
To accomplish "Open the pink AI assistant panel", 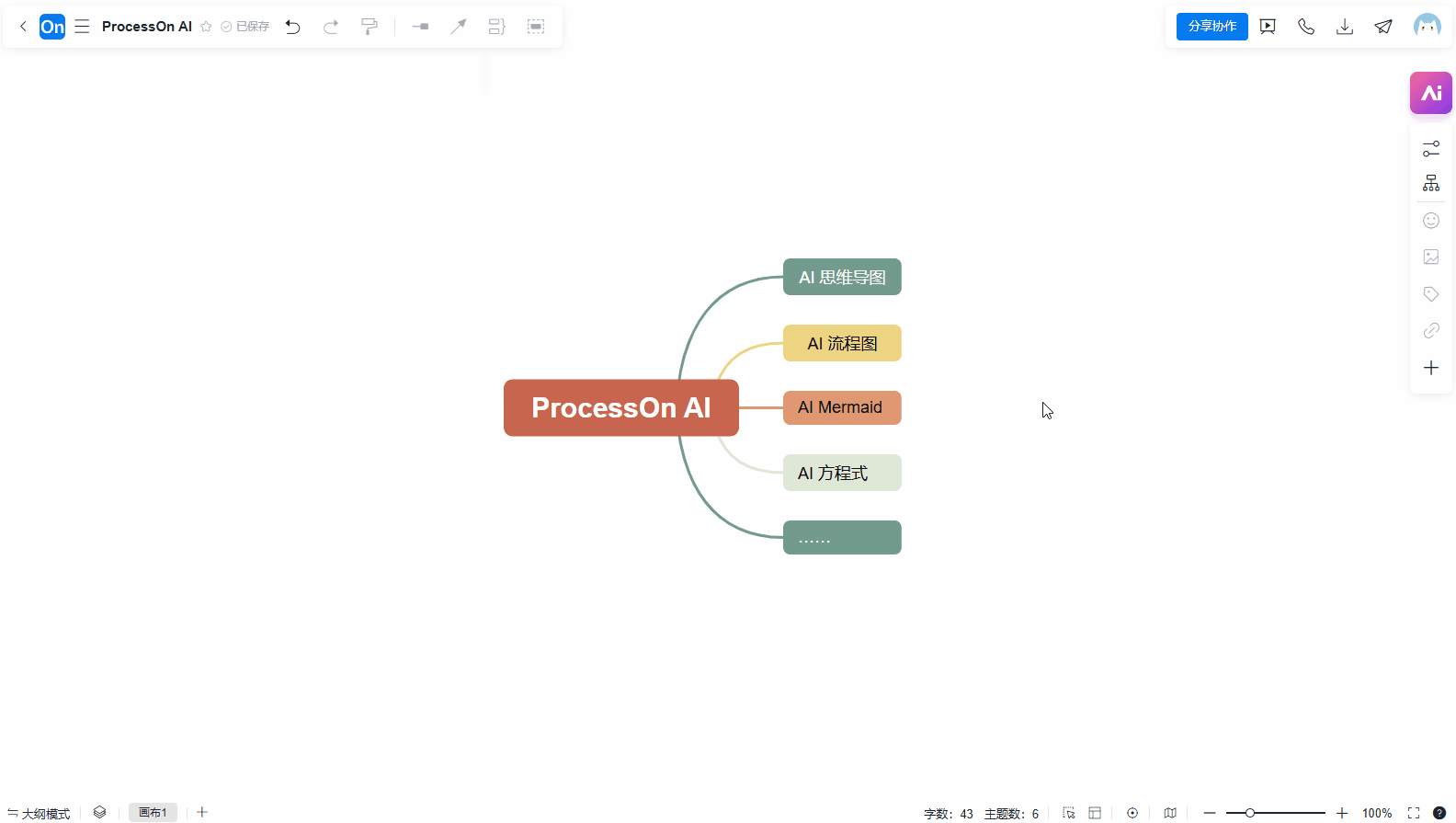I will 1431,93.
